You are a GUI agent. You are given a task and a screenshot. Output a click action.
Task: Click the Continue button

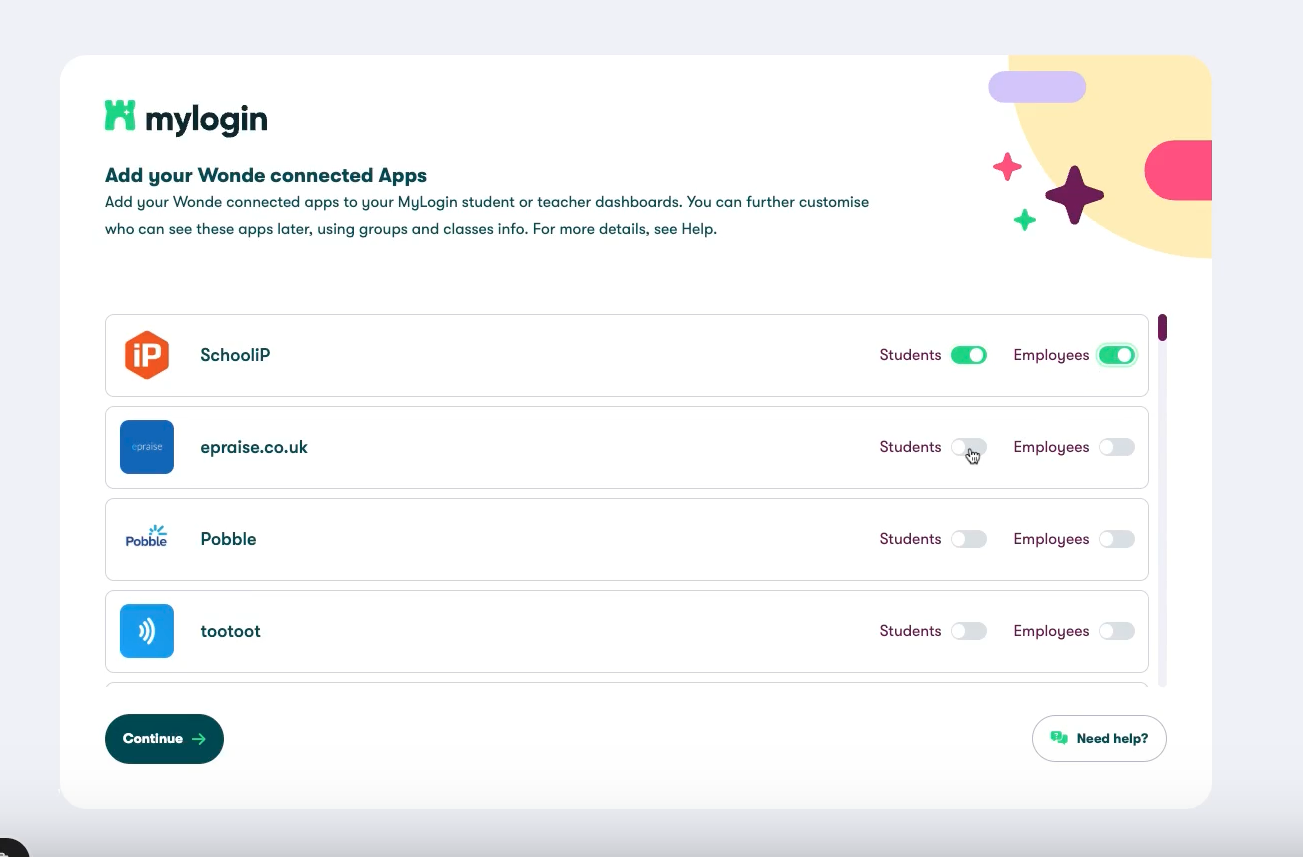coord(163,739)
